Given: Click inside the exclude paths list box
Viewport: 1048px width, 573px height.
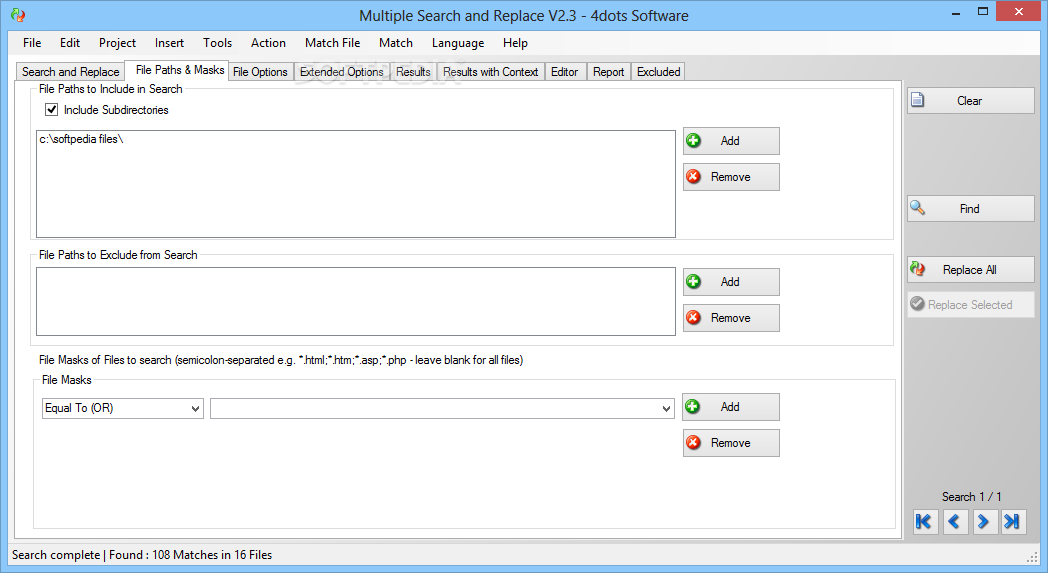Looking at the screenshot, I should [356, 302].
